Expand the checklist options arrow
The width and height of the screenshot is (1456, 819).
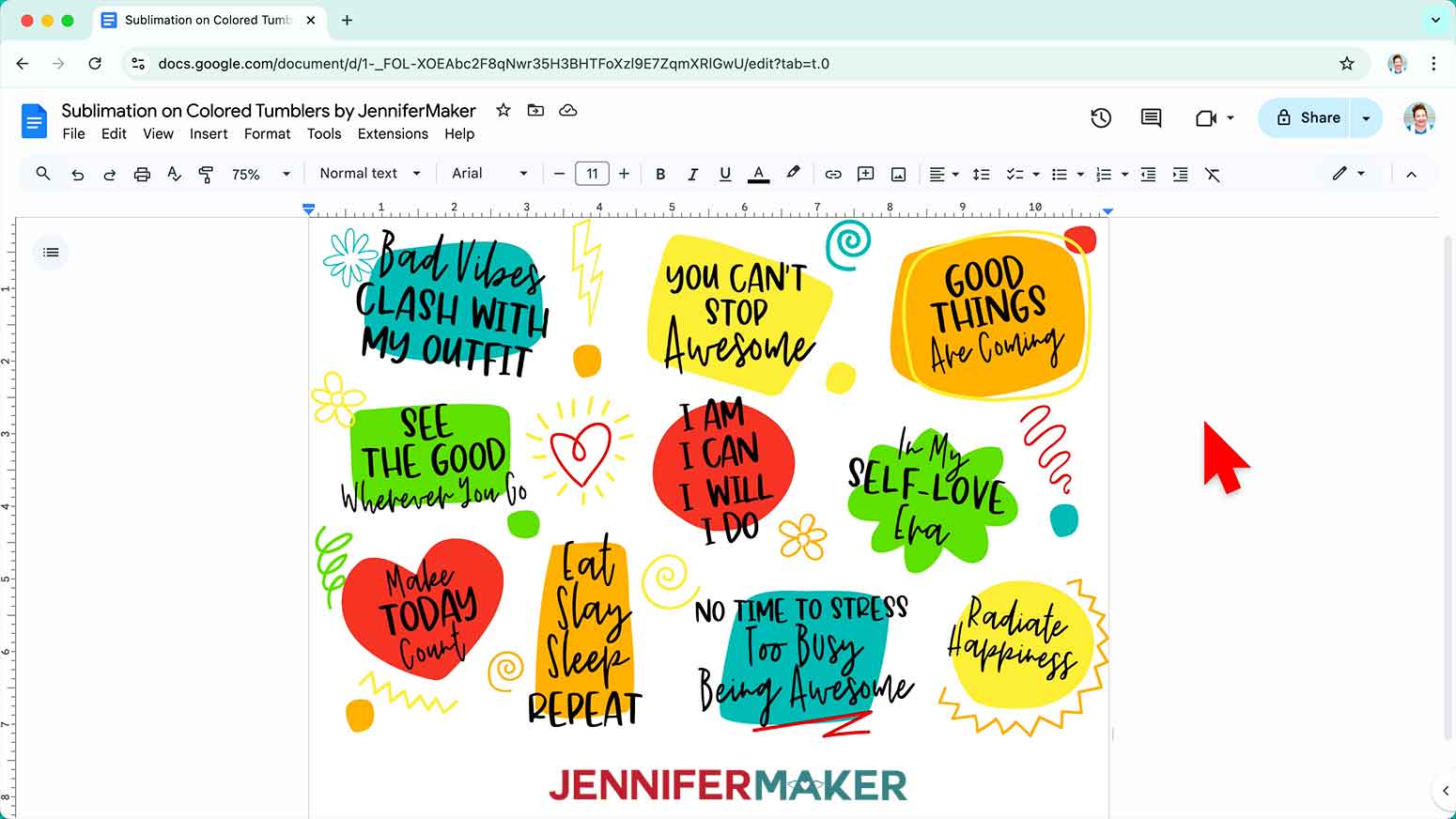[x=1036, y=175]
